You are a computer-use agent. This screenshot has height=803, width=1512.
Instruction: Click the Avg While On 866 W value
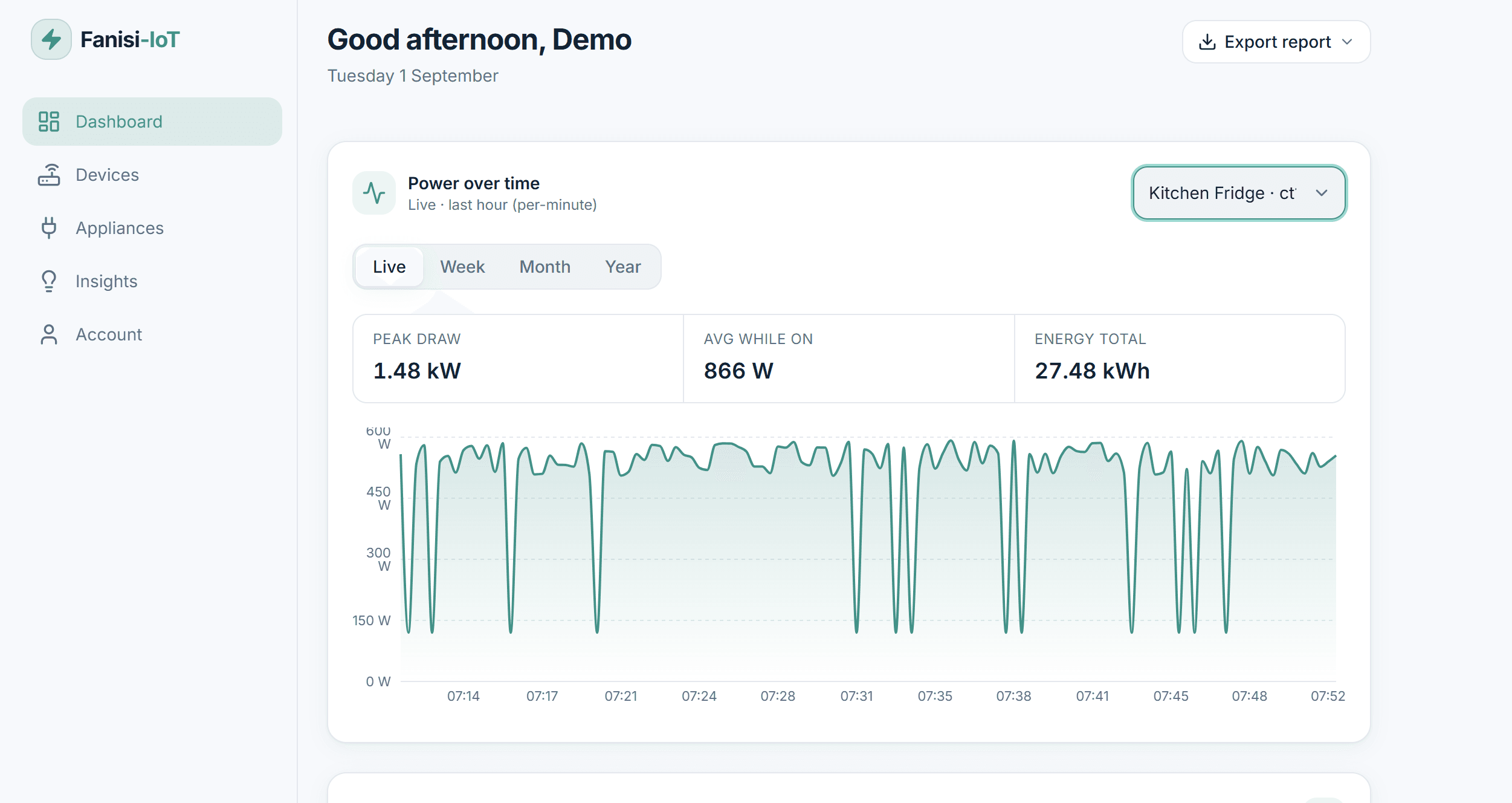click(x=738, y=371)
